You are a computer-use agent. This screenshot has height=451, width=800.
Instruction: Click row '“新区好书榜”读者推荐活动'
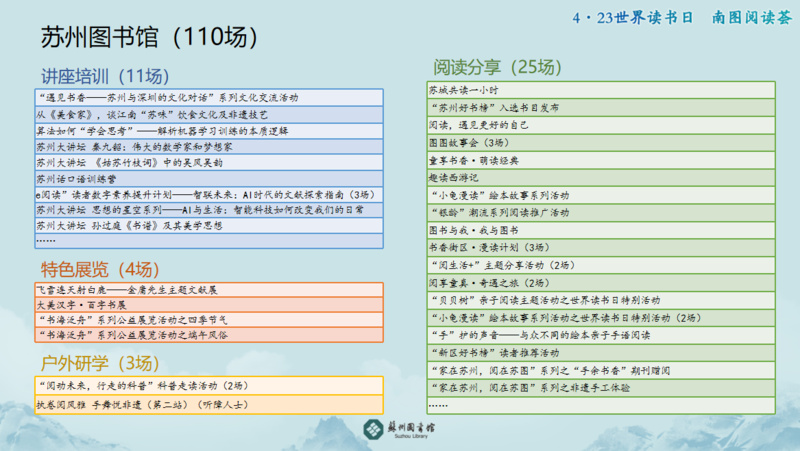point(601,353)
